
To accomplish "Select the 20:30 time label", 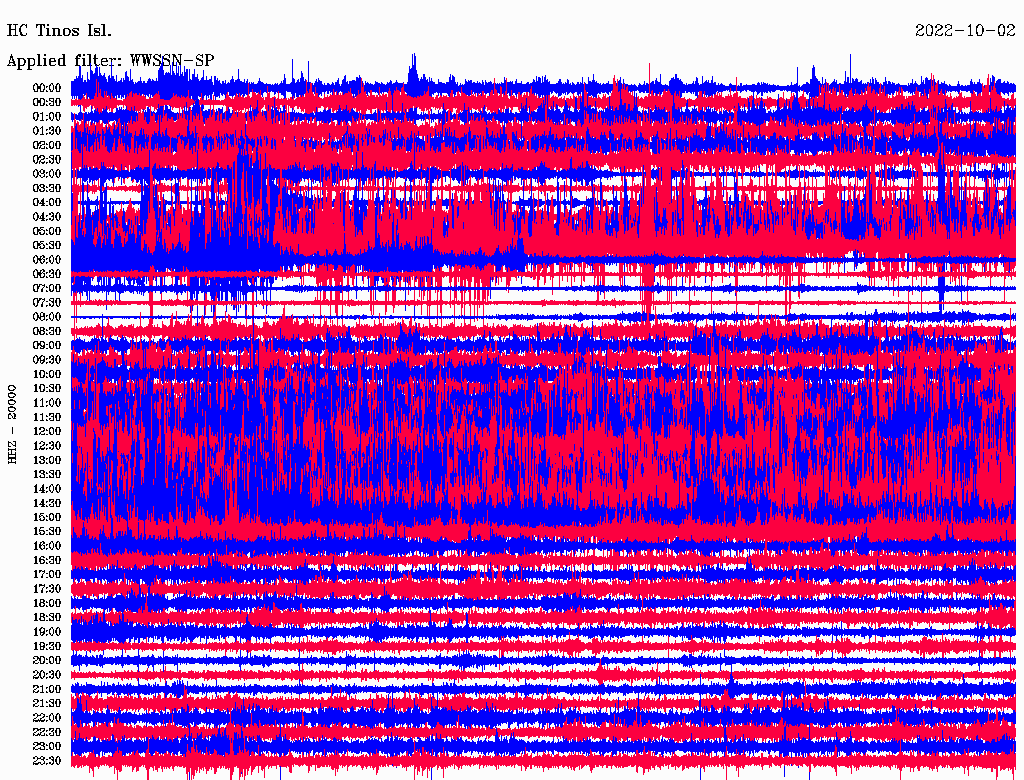I will [47, 675].
